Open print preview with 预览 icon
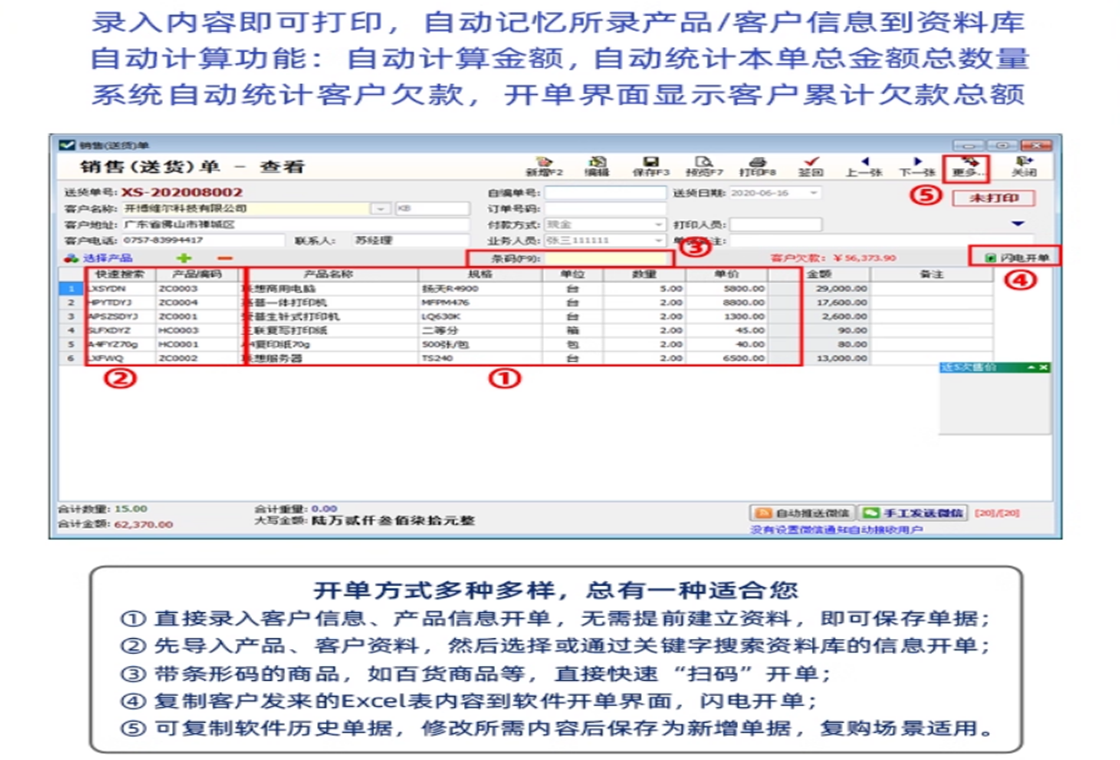The height and width of the screenshot is (760, 1120). (x=703, y=165)
